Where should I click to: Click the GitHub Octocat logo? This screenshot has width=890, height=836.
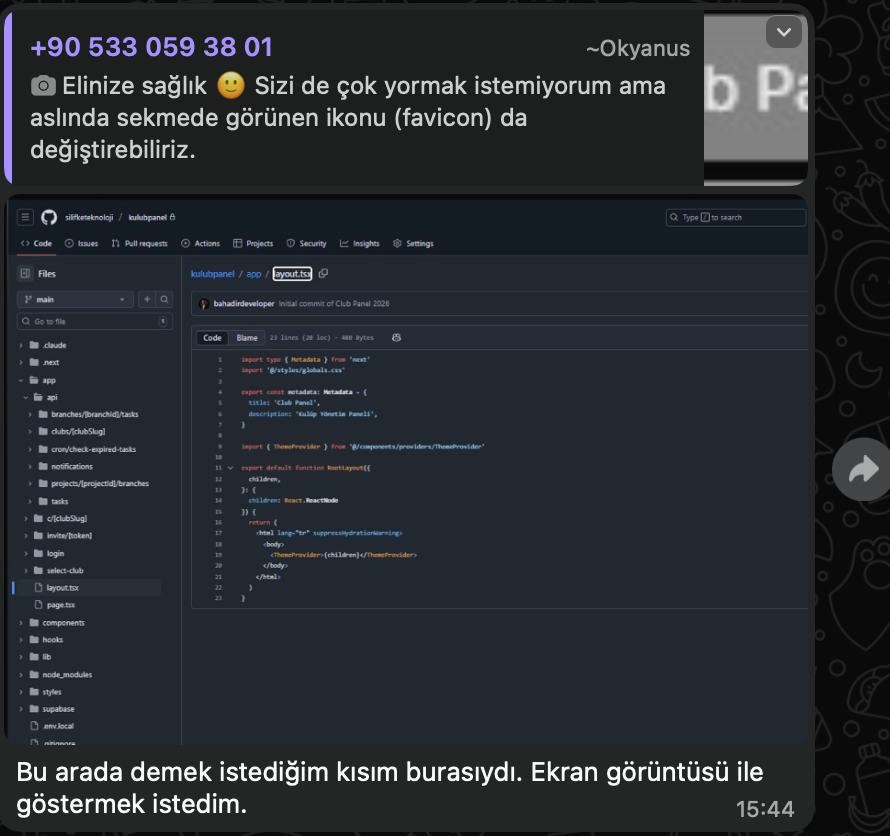[49, 217]
